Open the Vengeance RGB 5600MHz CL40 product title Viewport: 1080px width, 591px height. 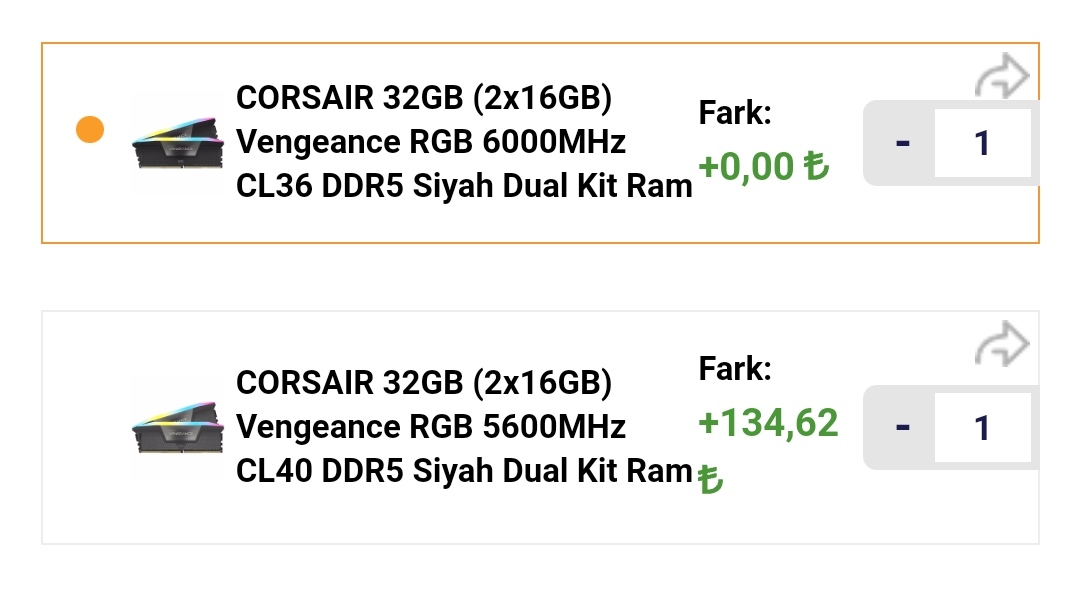464,426
